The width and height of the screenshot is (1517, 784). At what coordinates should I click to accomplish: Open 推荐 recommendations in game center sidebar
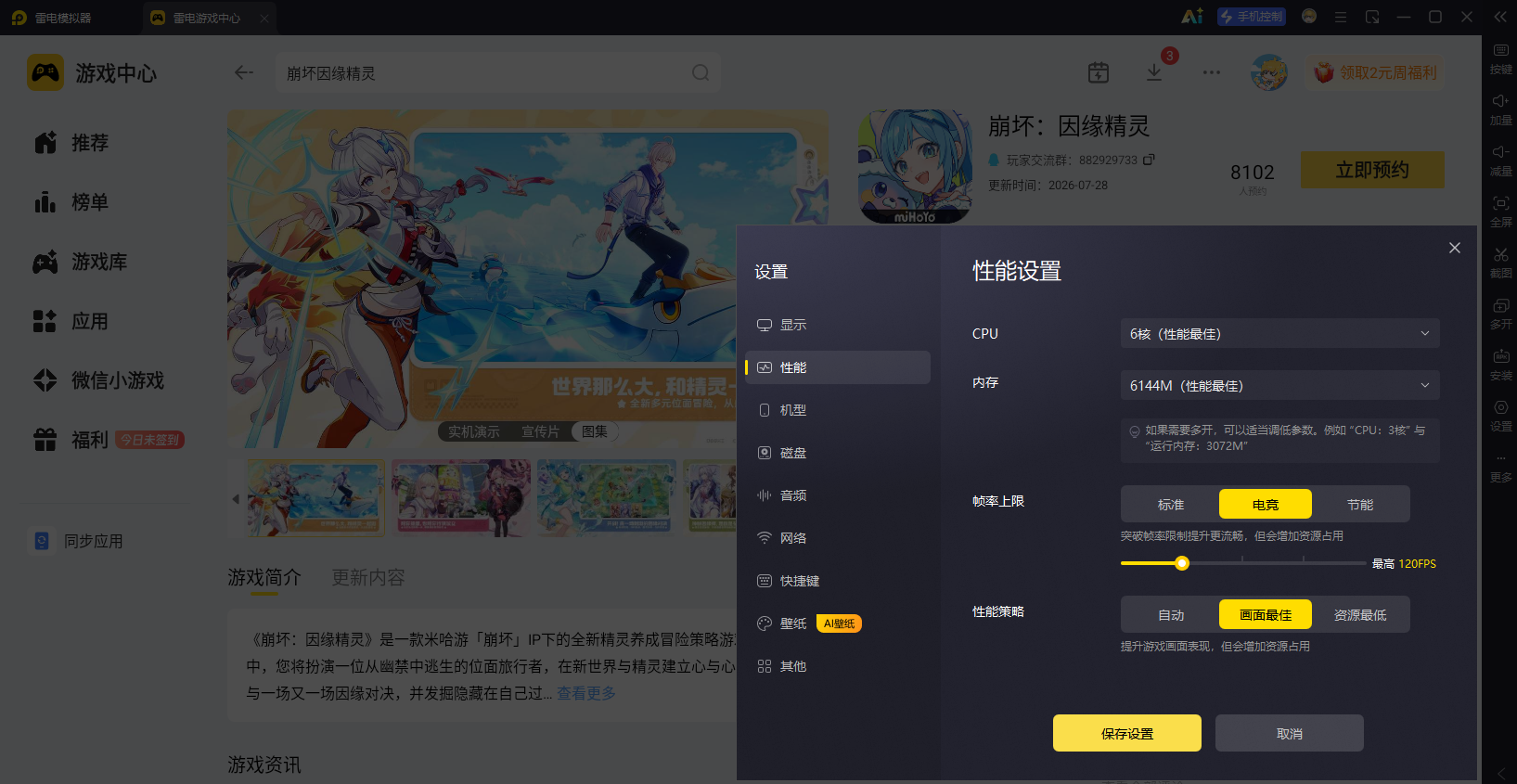[71, 143]
